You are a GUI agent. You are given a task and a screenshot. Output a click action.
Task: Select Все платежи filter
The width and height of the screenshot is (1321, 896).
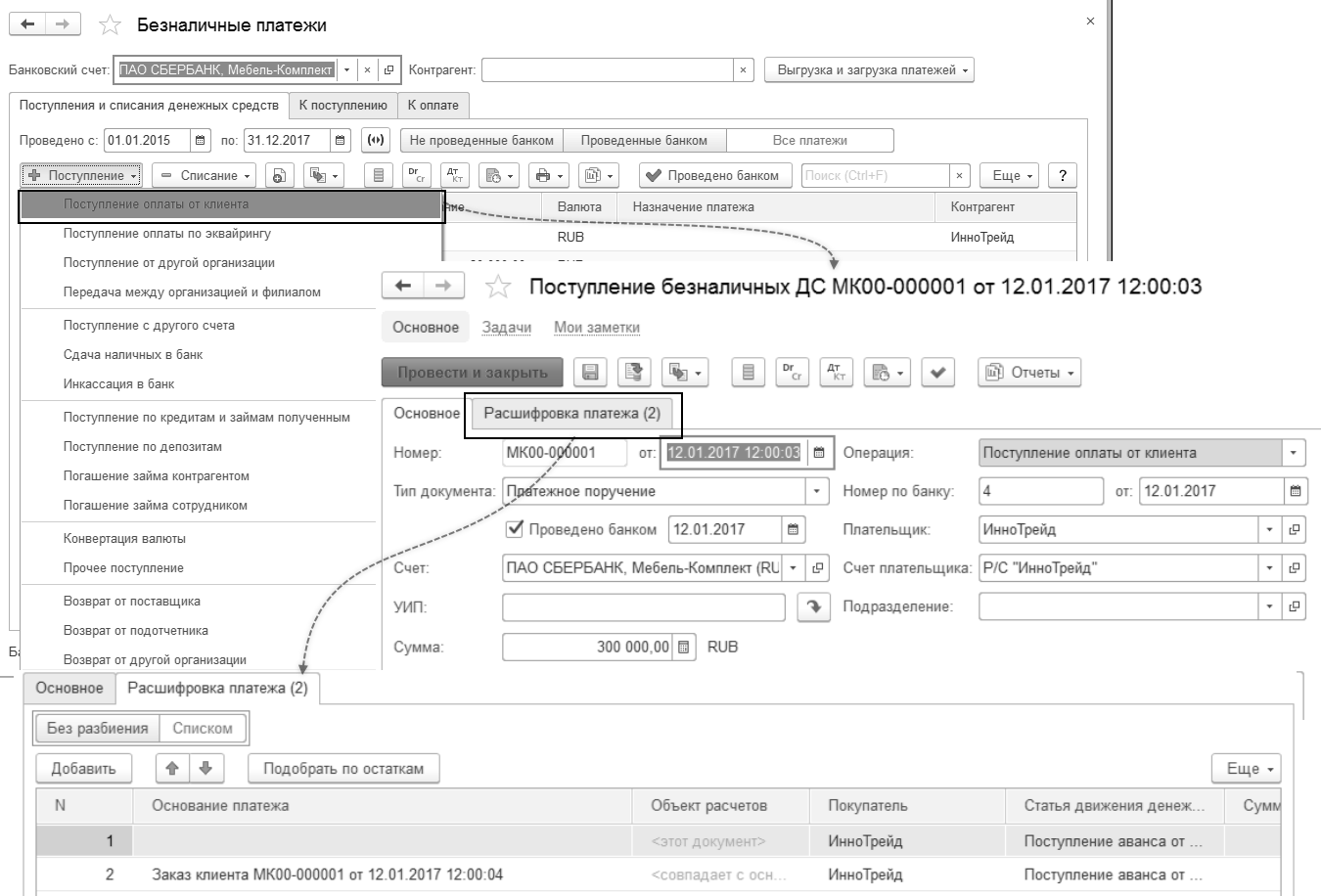pos(809,140)
